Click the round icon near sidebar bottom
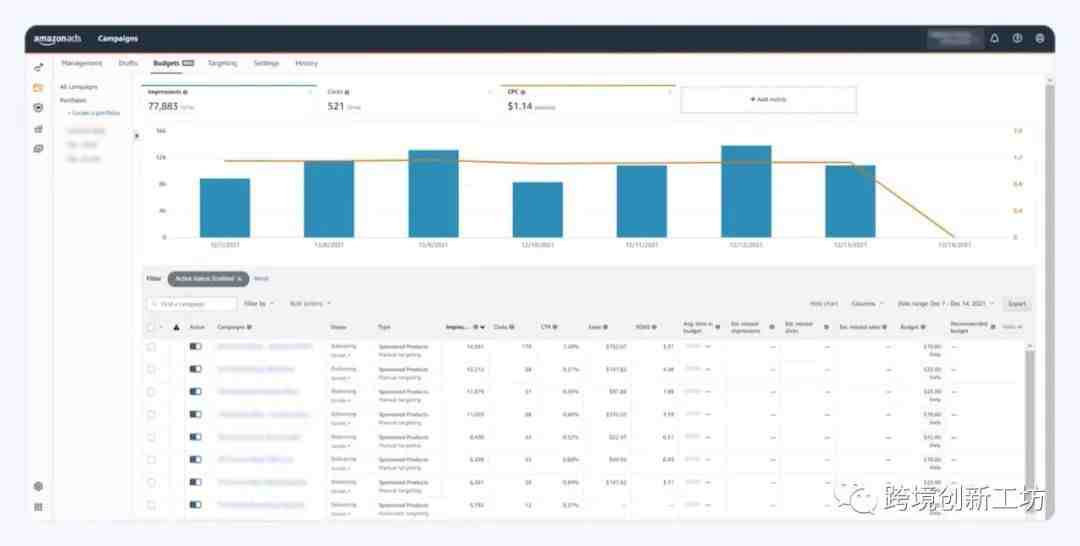The height and width of the screenshot is (546, 1080). pos(39,486)
